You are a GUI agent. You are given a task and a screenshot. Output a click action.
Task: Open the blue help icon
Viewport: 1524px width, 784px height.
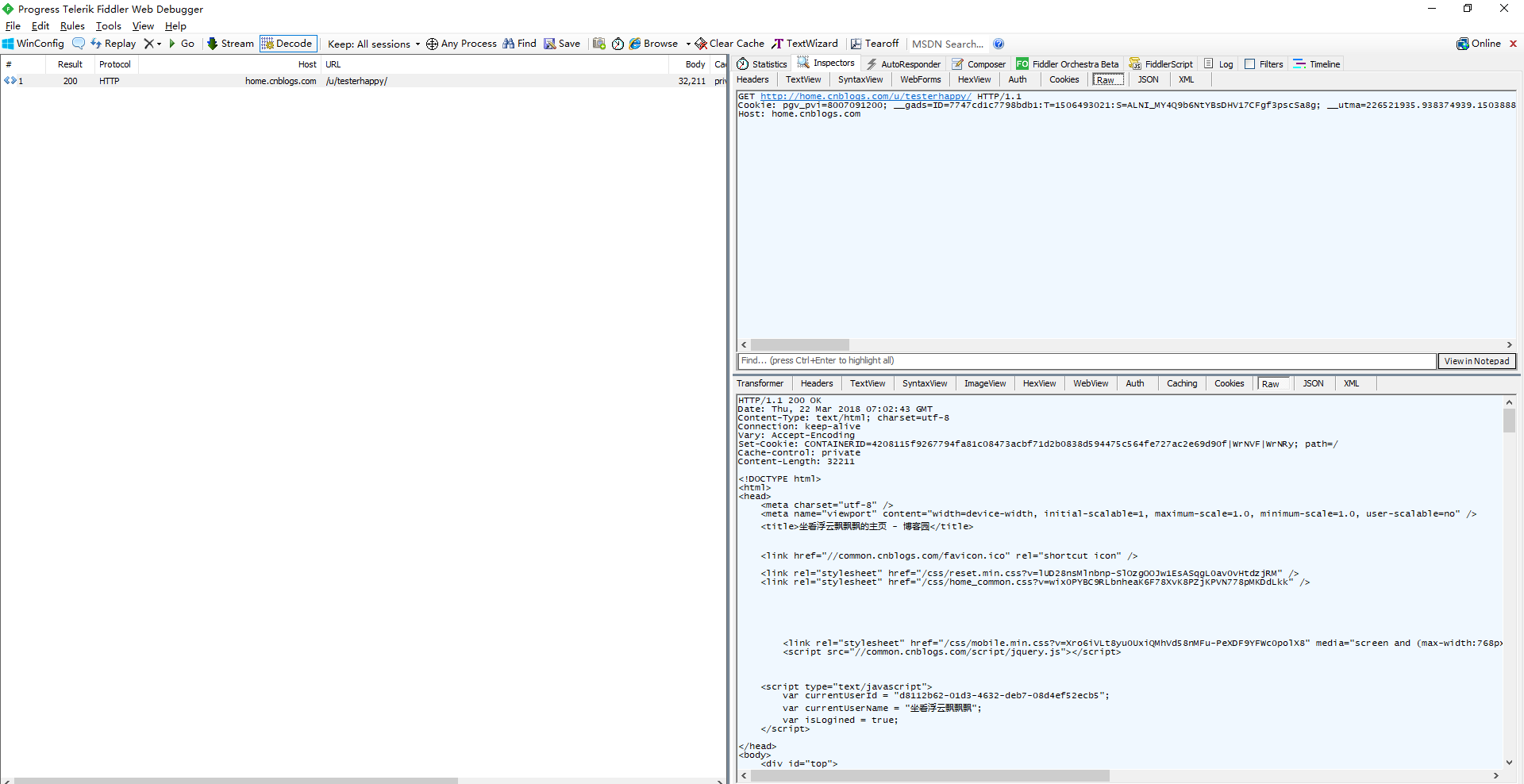coord(999,44)
